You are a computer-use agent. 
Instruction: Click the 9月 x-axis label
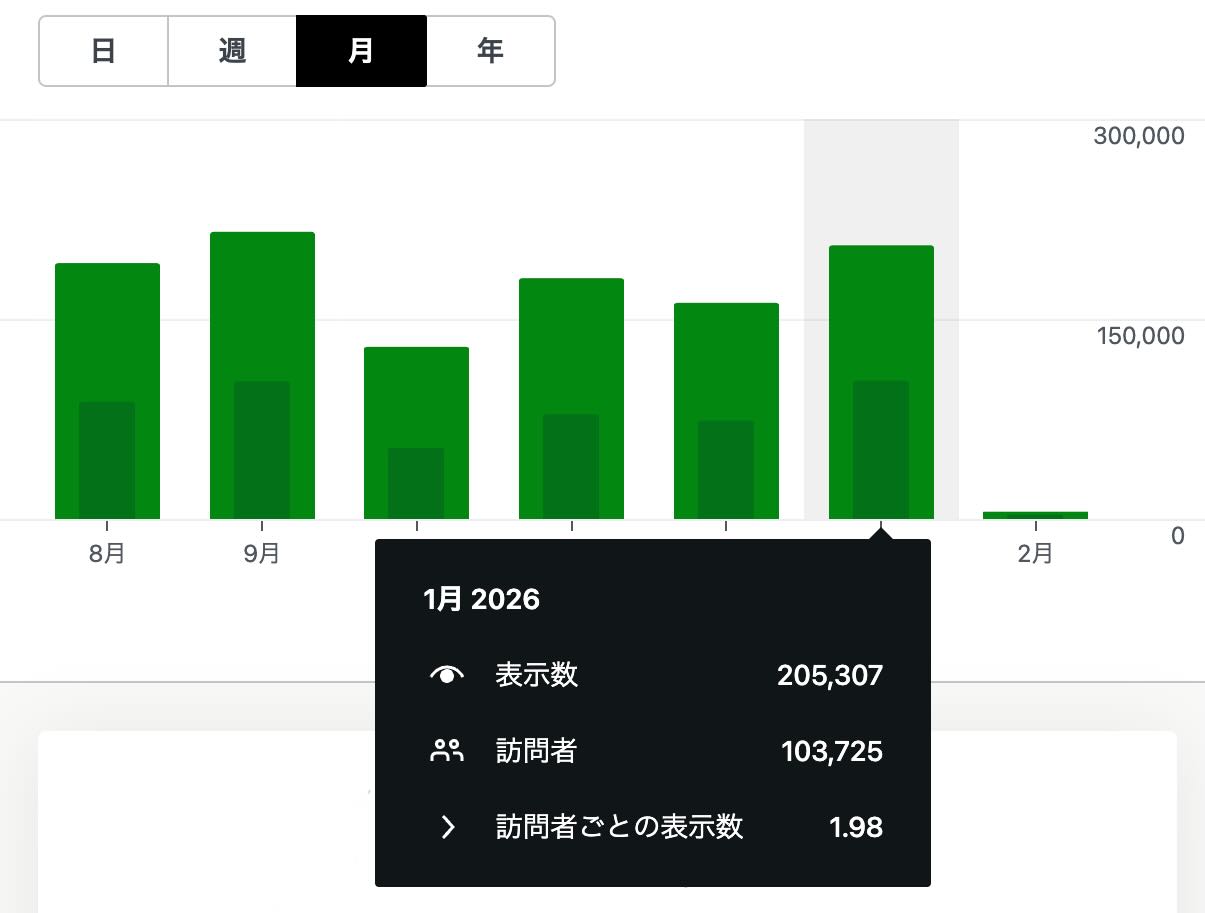[262, 553]
